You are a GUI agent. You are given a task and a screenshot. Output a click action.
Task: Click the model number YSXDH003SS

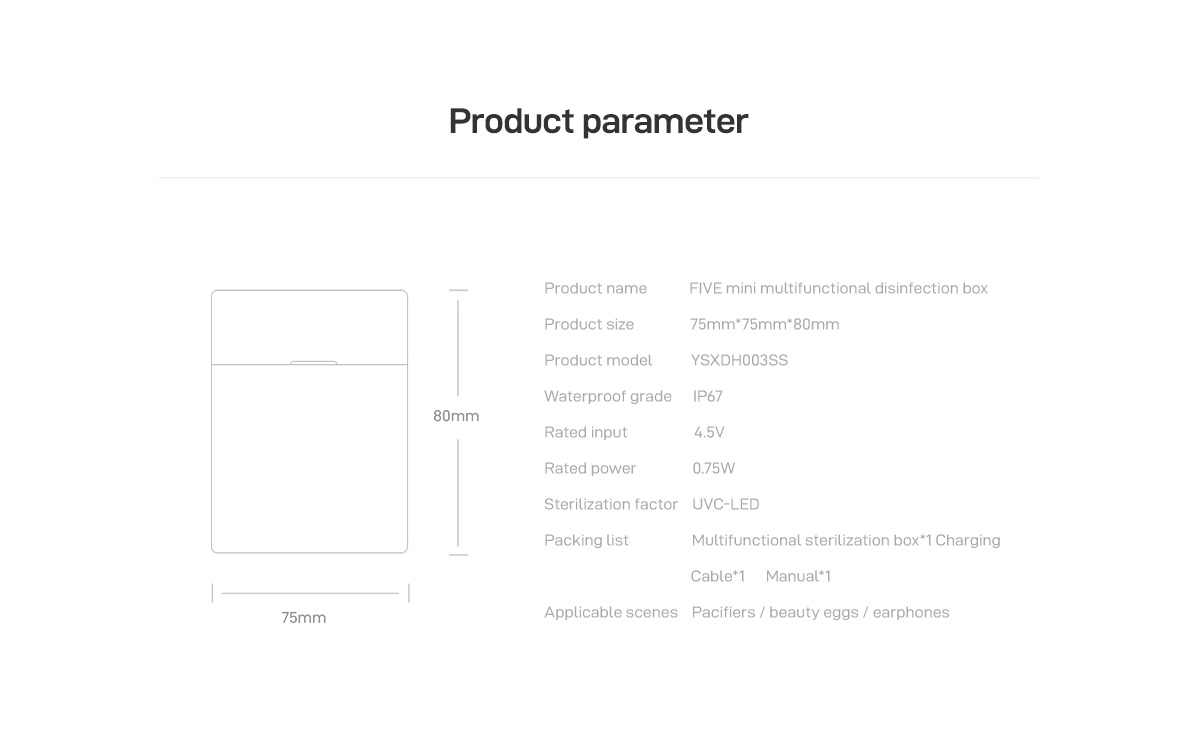coord(739,360)
